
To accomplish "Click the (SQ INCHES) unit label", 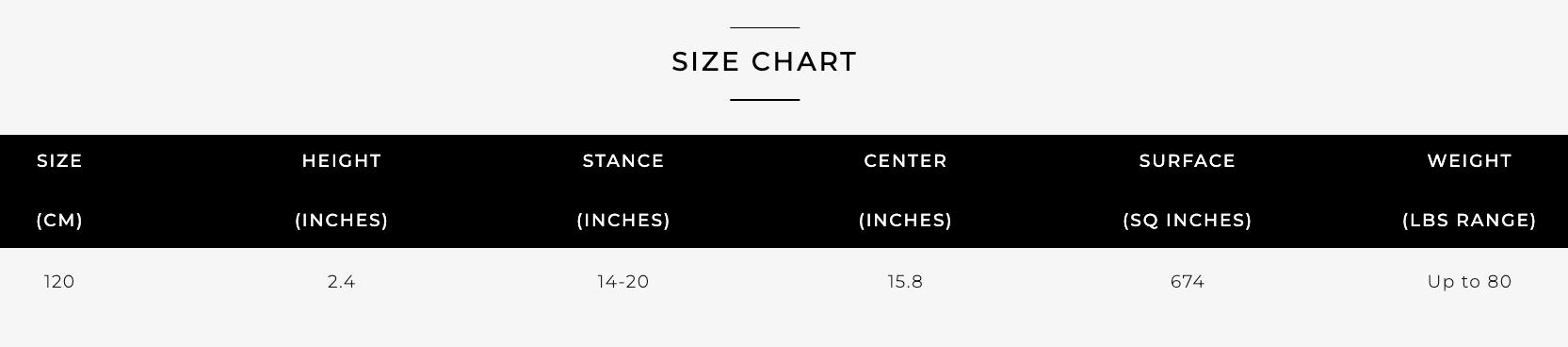I will point(1187,221).
